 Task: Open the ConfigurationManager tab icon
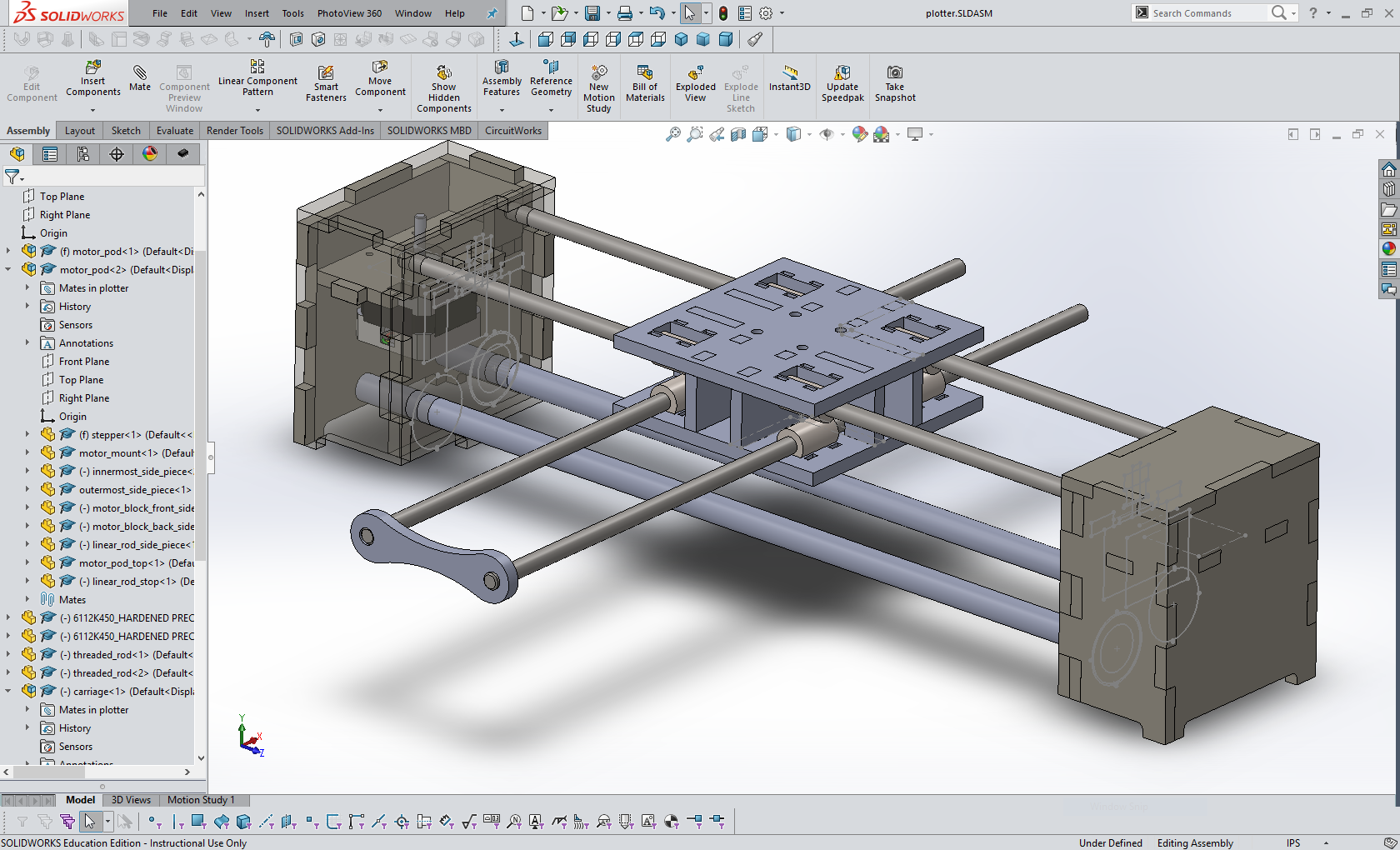coord(83,154)
